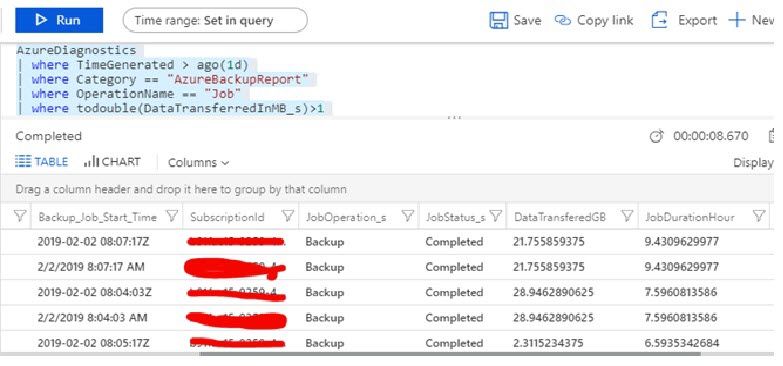Open filter for Backup_Job_Start_Time column
This screenshot has width=783, height=366.
tap(172, 216)
